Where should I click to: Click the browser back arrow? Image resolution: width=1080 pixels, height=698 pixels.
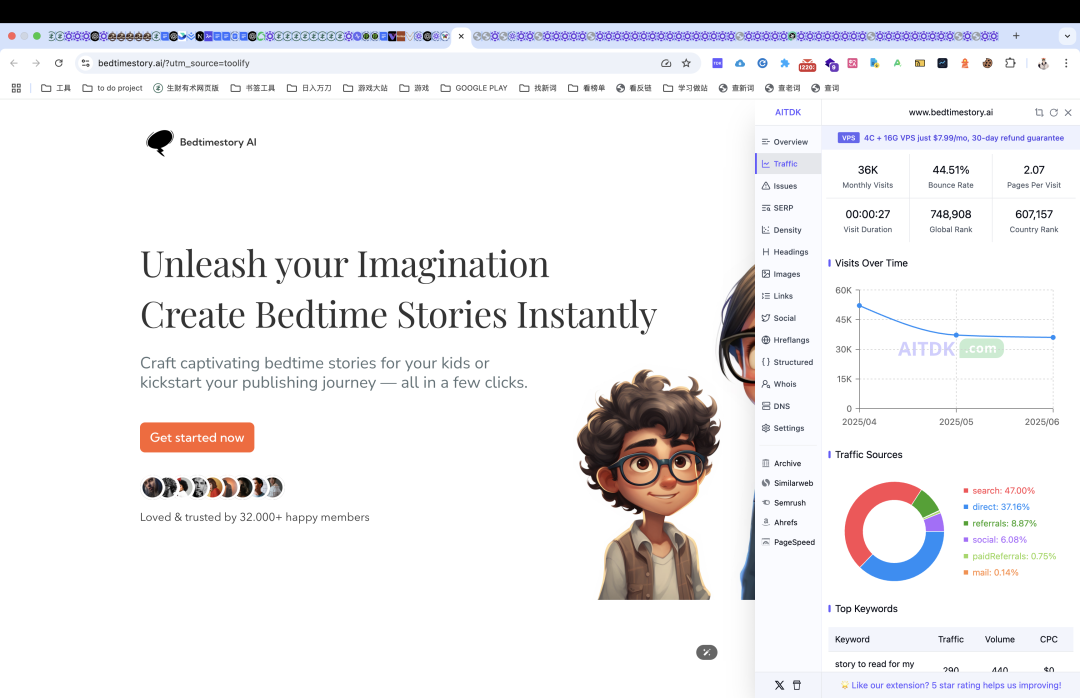click(14, 63)
